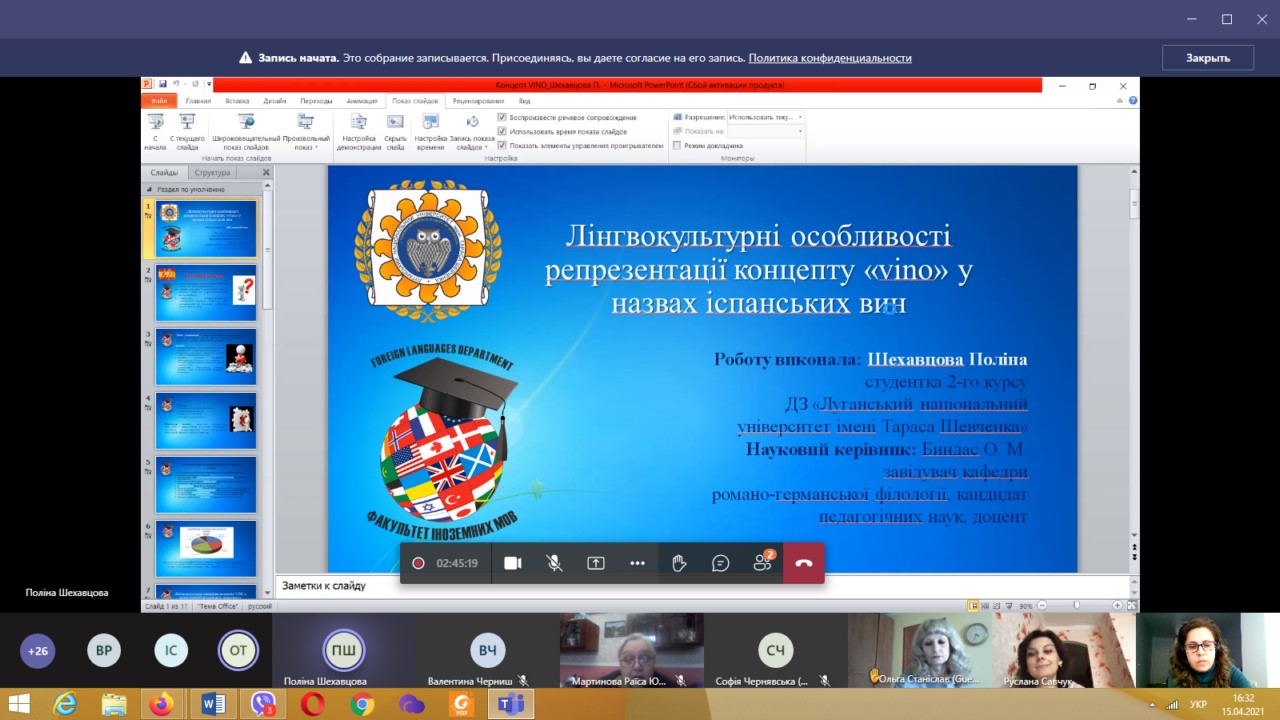Open the more actions ellipsis menu

pos(637,563)
